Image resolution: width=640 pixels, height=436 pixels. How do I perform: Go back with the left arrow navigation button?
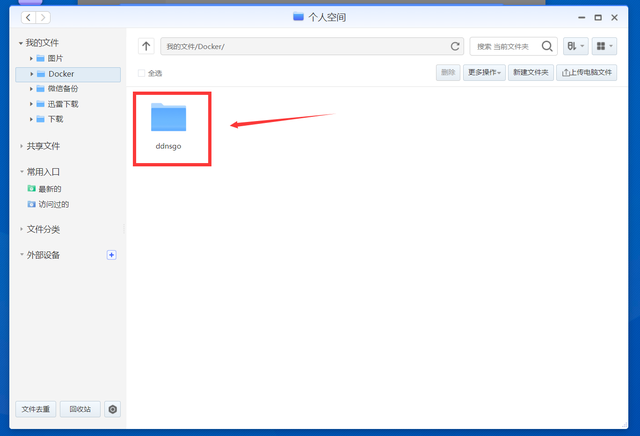tap(28, 17)
